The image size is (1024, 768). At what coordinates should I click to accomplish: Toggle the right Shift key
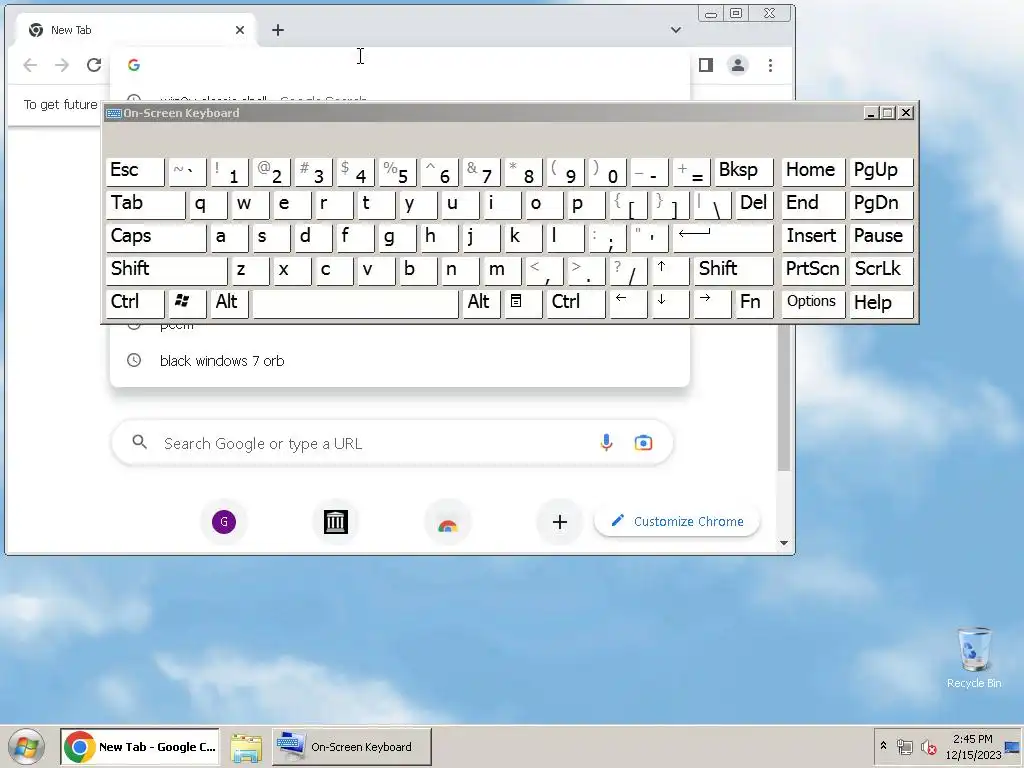733,270
